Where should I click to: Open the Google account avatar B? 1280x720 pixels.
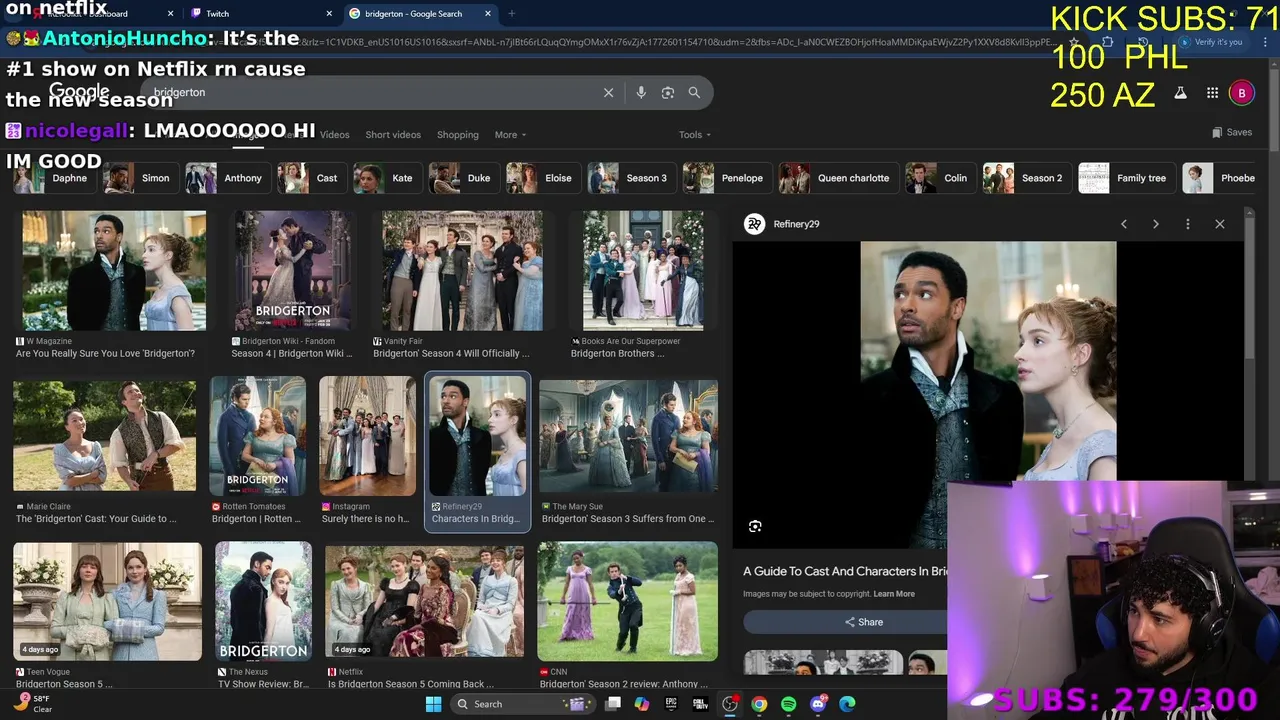click(x=1241, y=93)
